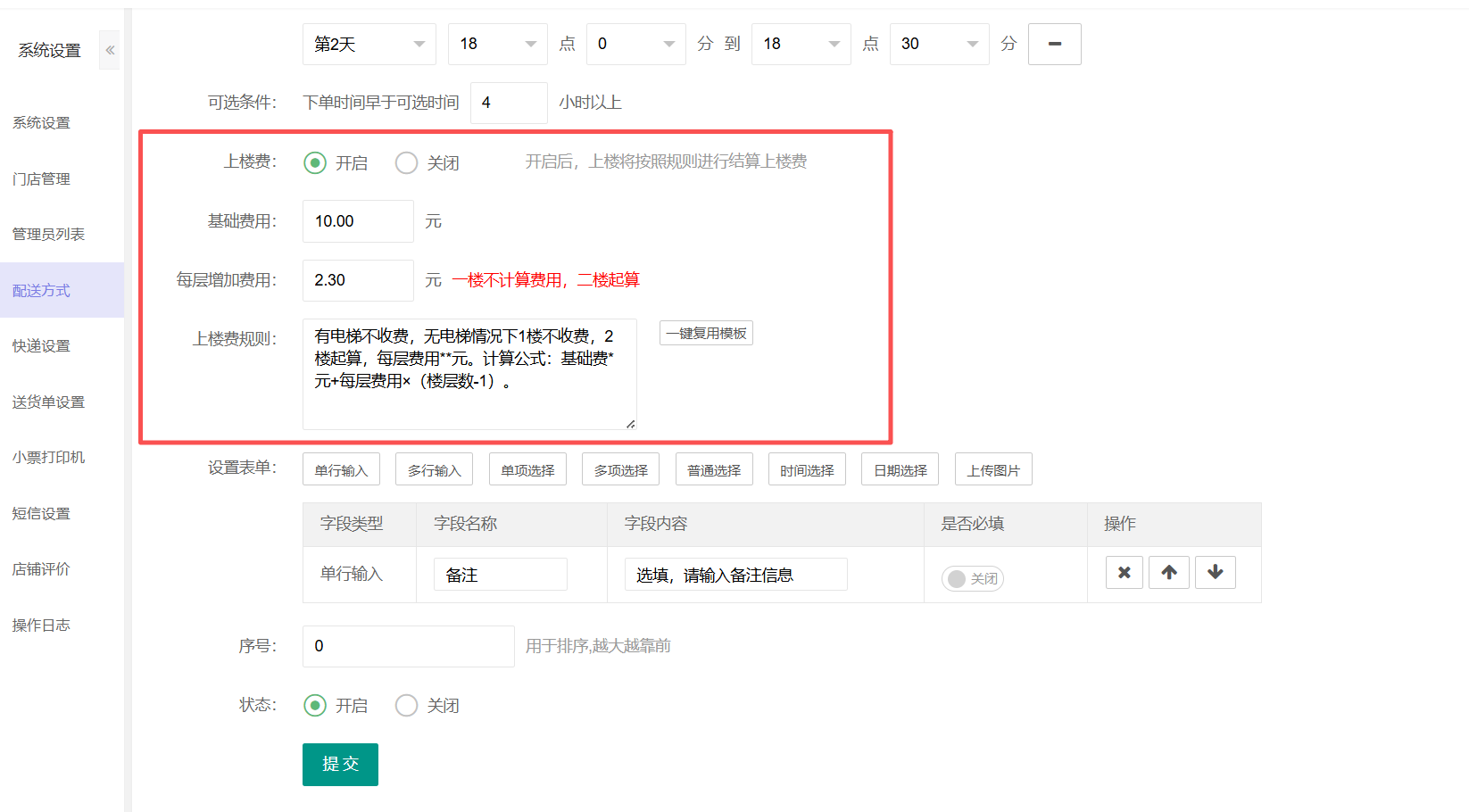
Task: Add a 上传图片 form field
Action: (992, 470)
